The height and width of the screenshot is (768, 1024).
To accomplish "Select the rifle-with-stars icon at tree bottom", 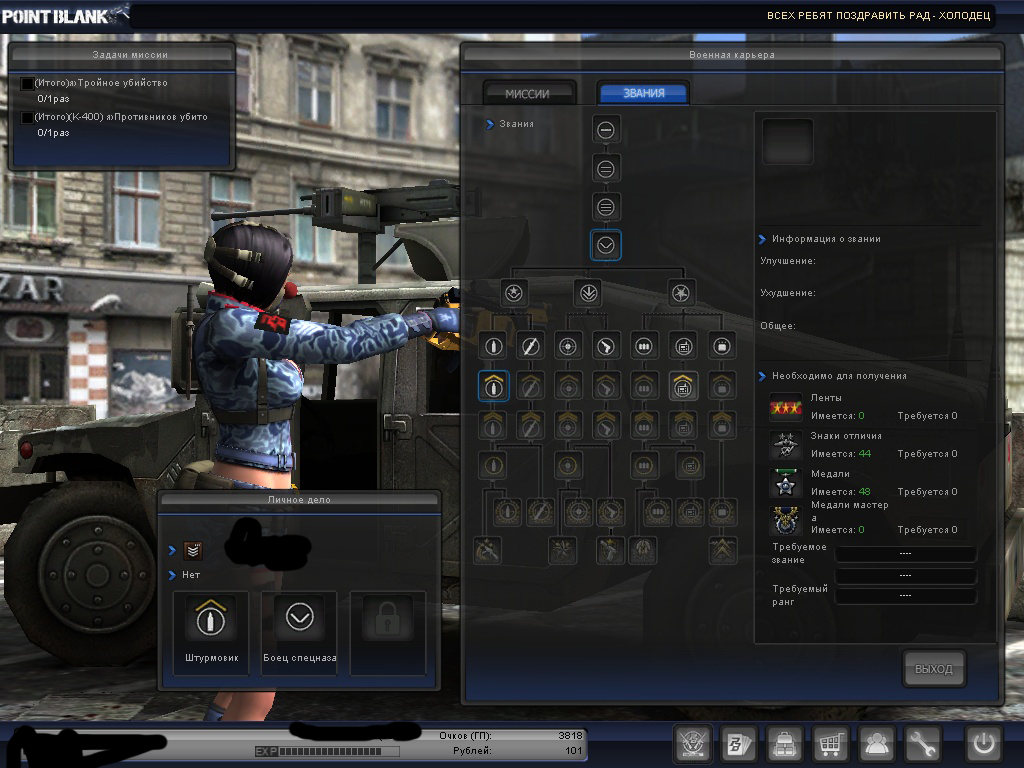I will point(487,550).
